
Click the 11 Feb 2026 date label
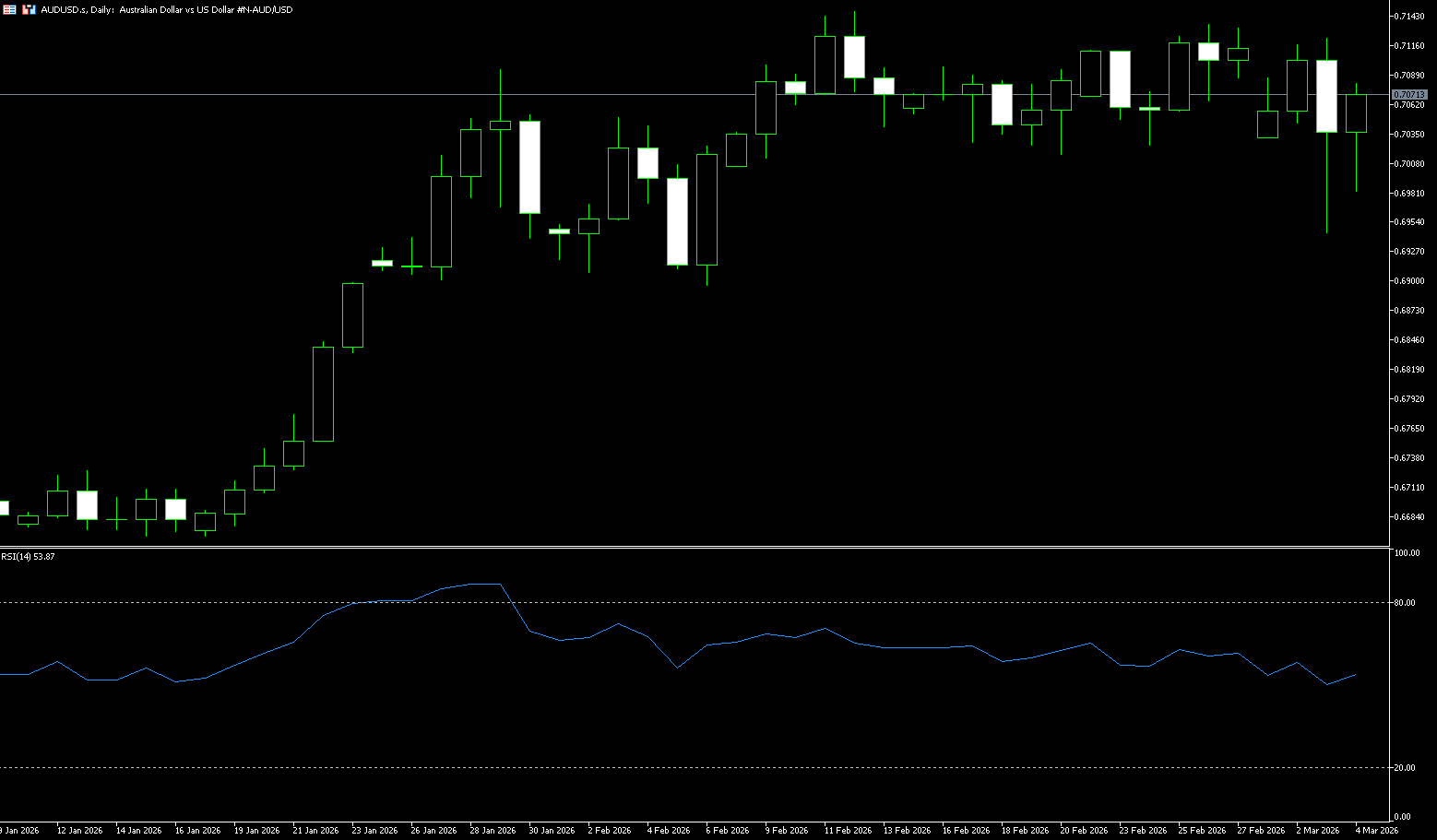[x=847, y=831]
